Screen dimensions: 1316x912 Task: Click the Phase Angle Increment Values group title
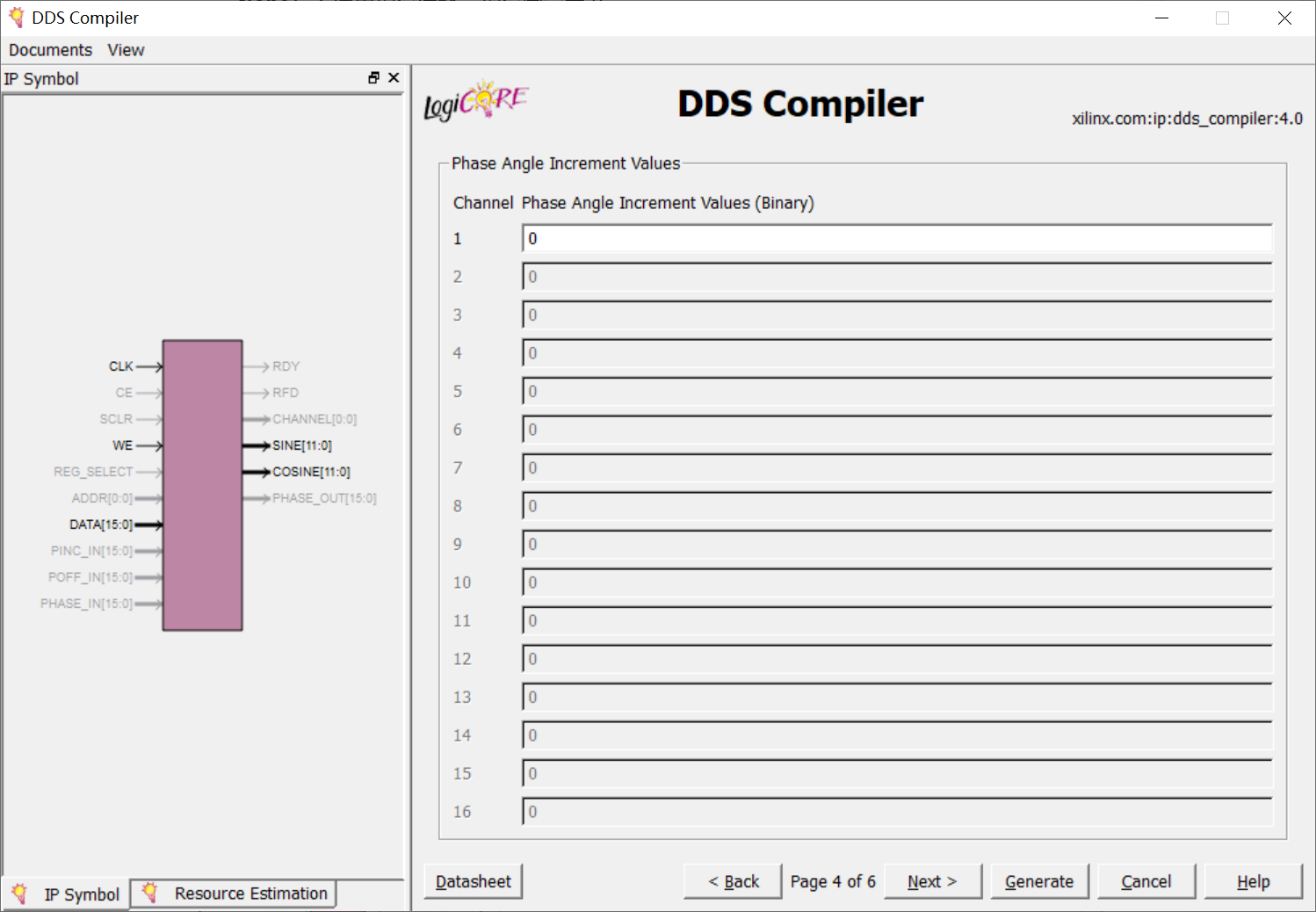tap(566, 163)
